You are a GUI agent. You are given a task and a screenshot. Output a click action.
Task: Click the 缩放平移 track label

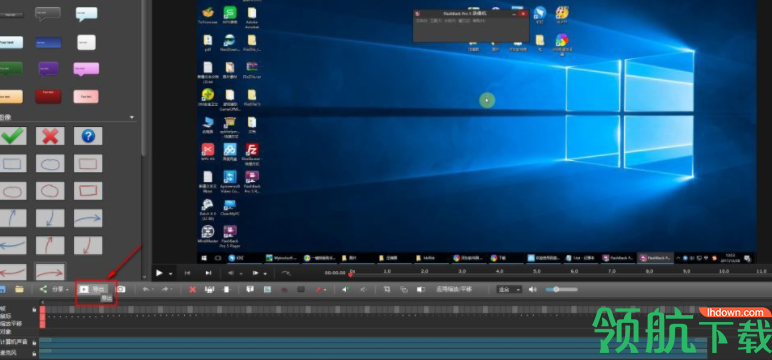click(11, 324)
